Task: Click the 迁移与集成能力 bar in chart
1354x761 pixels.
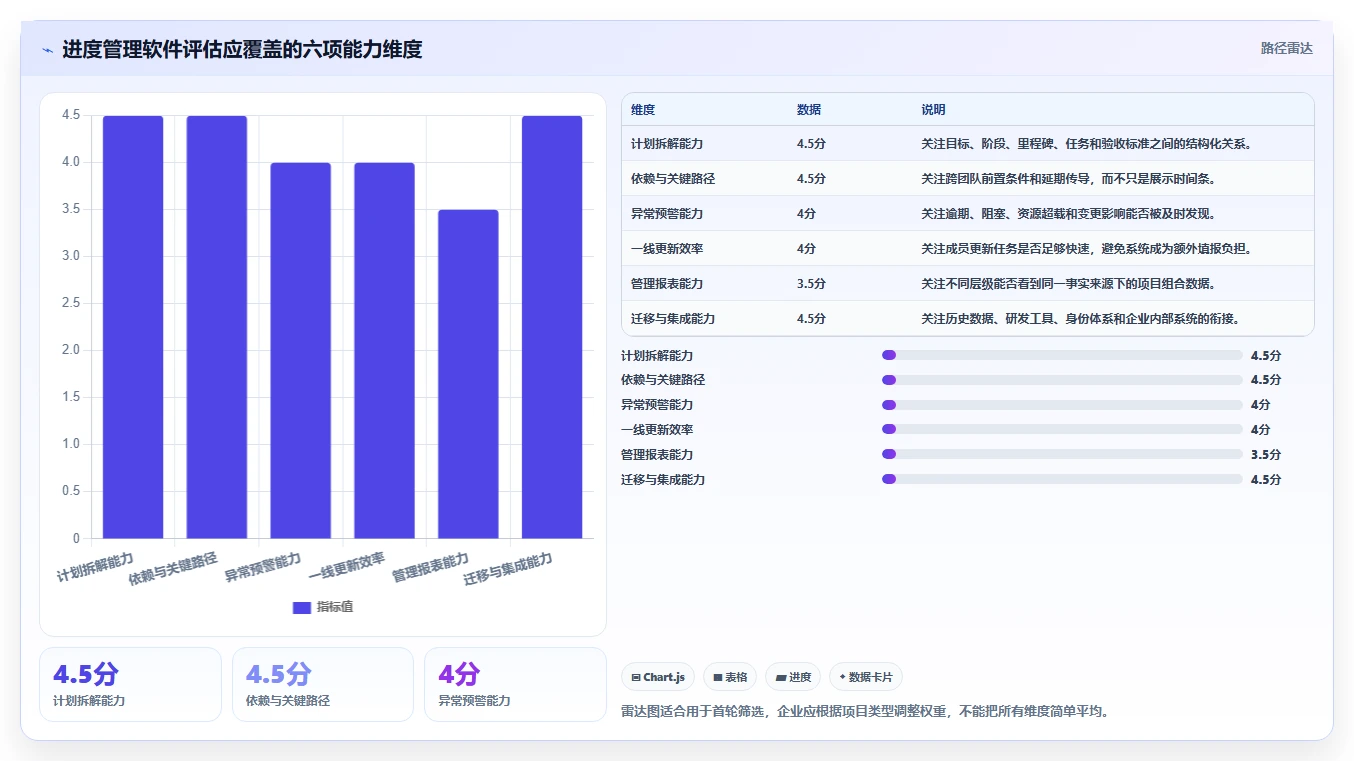Action: [x=552, y=327]
